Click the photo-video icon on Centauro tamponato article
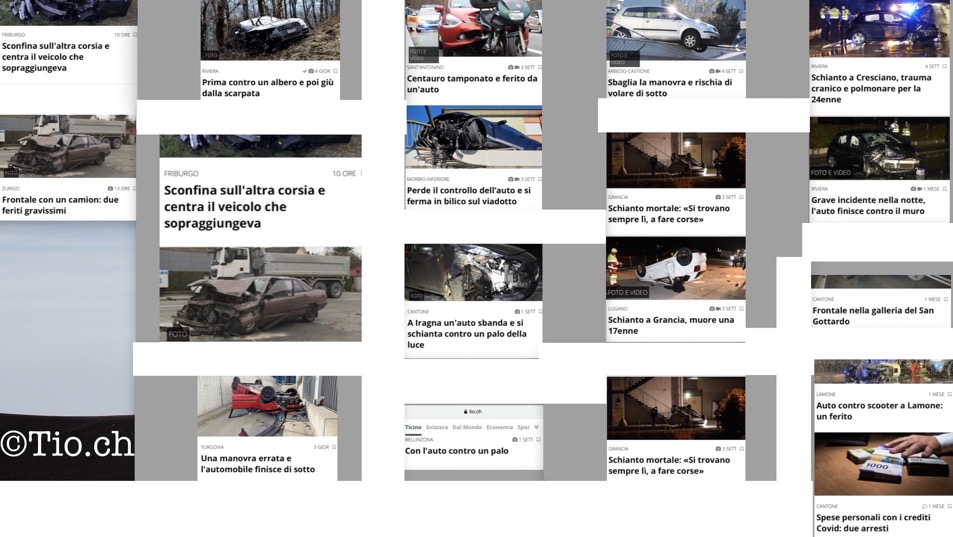Screen dimensions: 953x537 [512, 67]
